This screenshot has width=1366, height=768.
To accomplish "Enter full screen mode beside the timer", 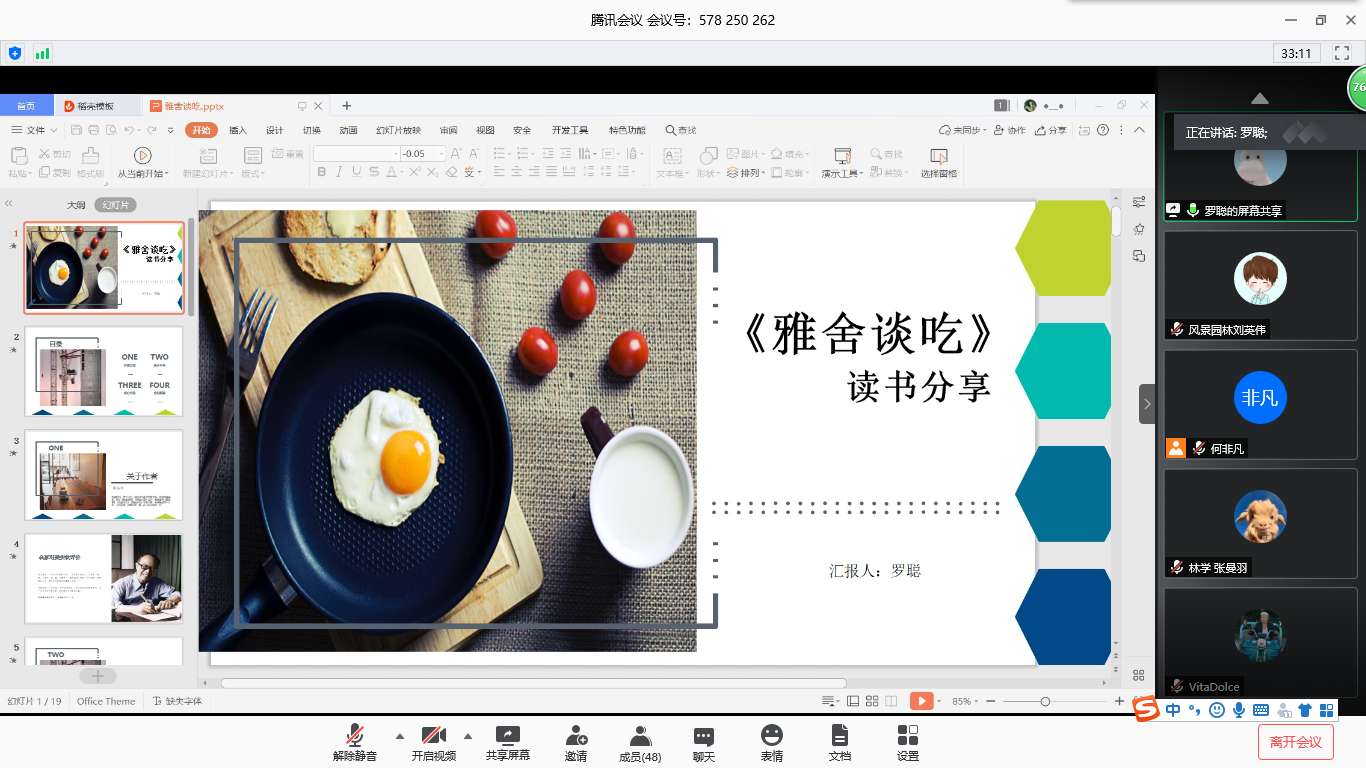I will pyautogui.click(x=1341, y=53).
